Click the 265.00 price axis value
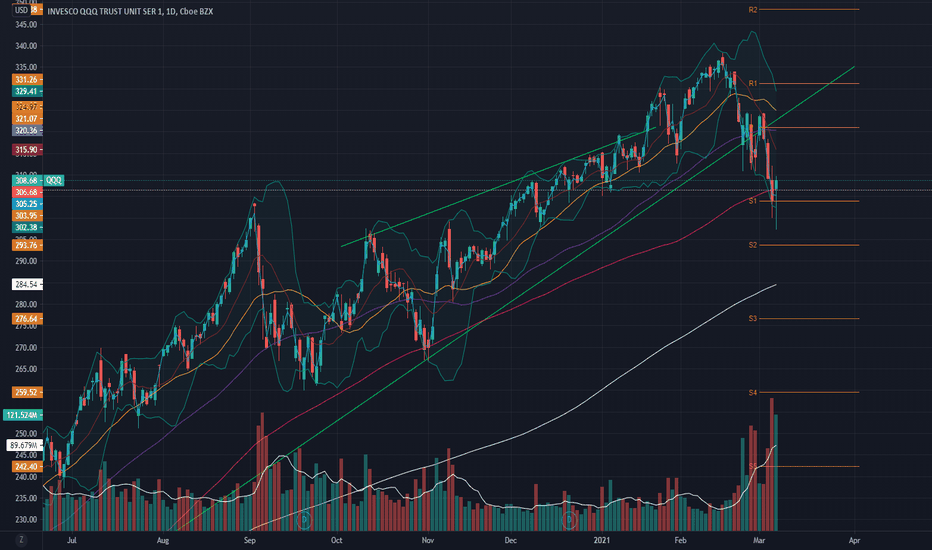Viewport: 932px width, 550px height. [26, 369]
